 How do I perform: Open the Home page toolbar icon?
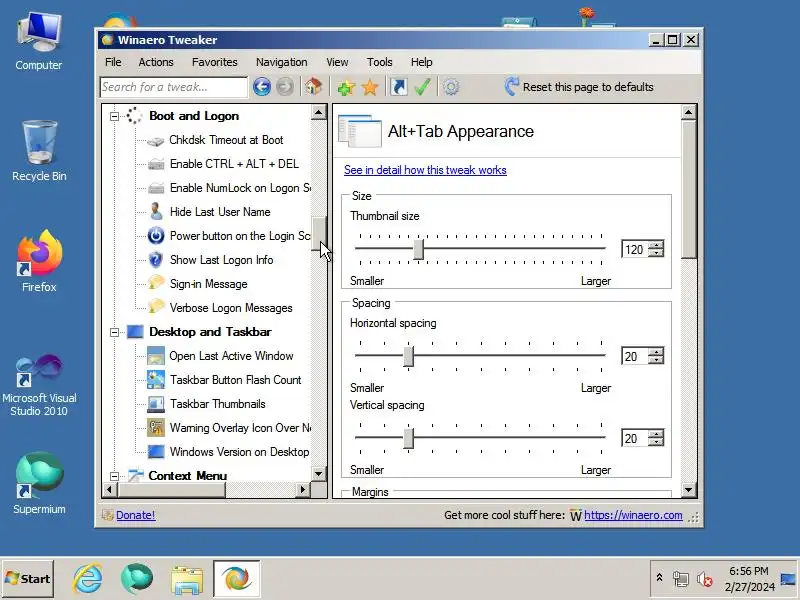tap(313, 87)
